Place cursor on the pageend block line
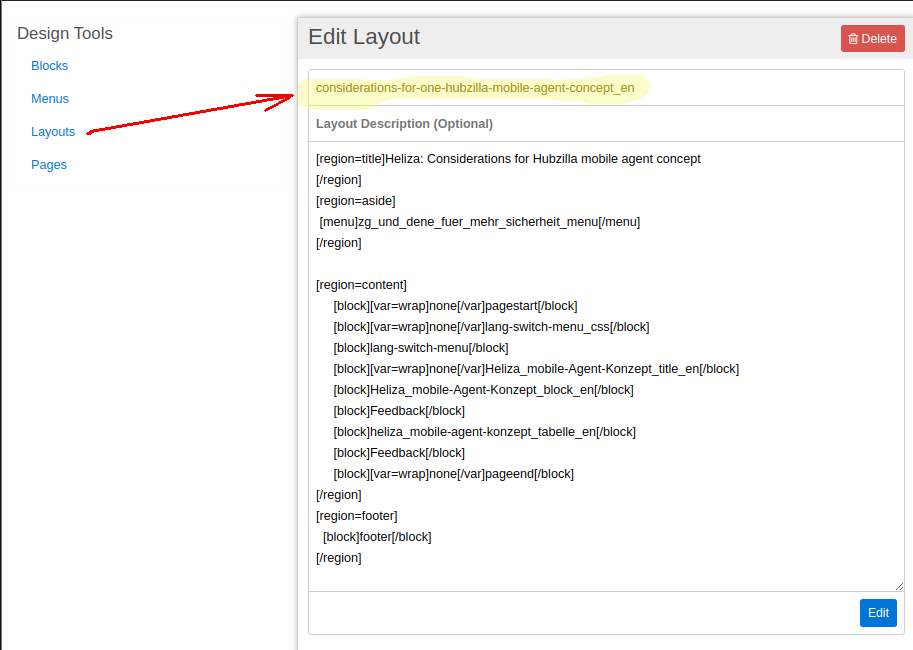Screen dimensions: 913x650 coord(453,474)
